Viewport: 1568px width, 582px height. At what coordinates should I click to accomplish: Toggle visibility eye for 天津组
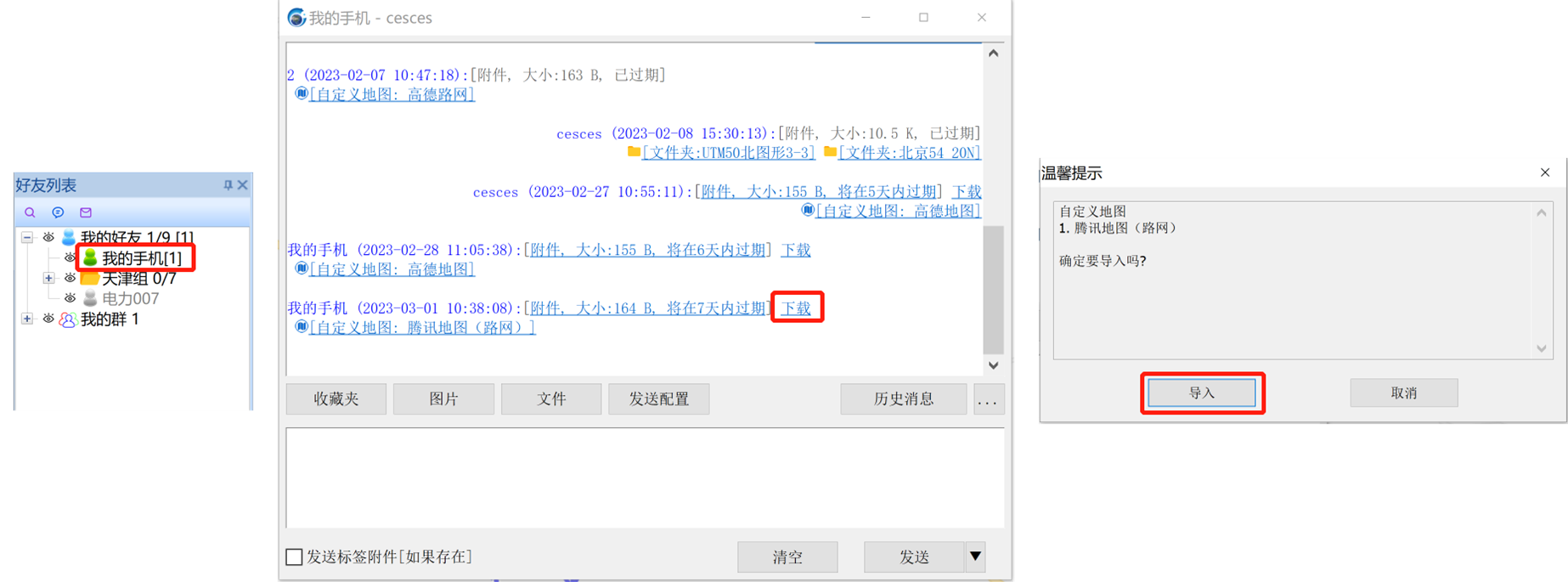[x=70, y=278]
